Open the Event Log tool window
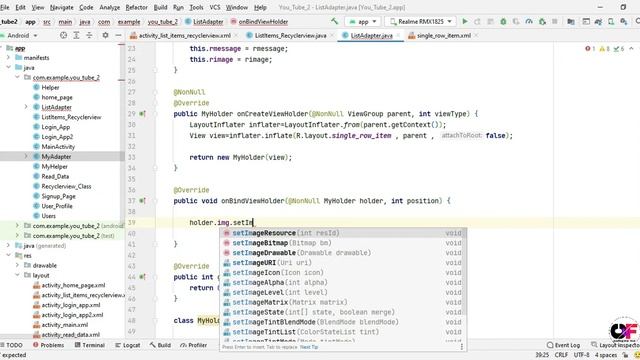This screenshot has height=360, width=640. (x=563, y=345)
